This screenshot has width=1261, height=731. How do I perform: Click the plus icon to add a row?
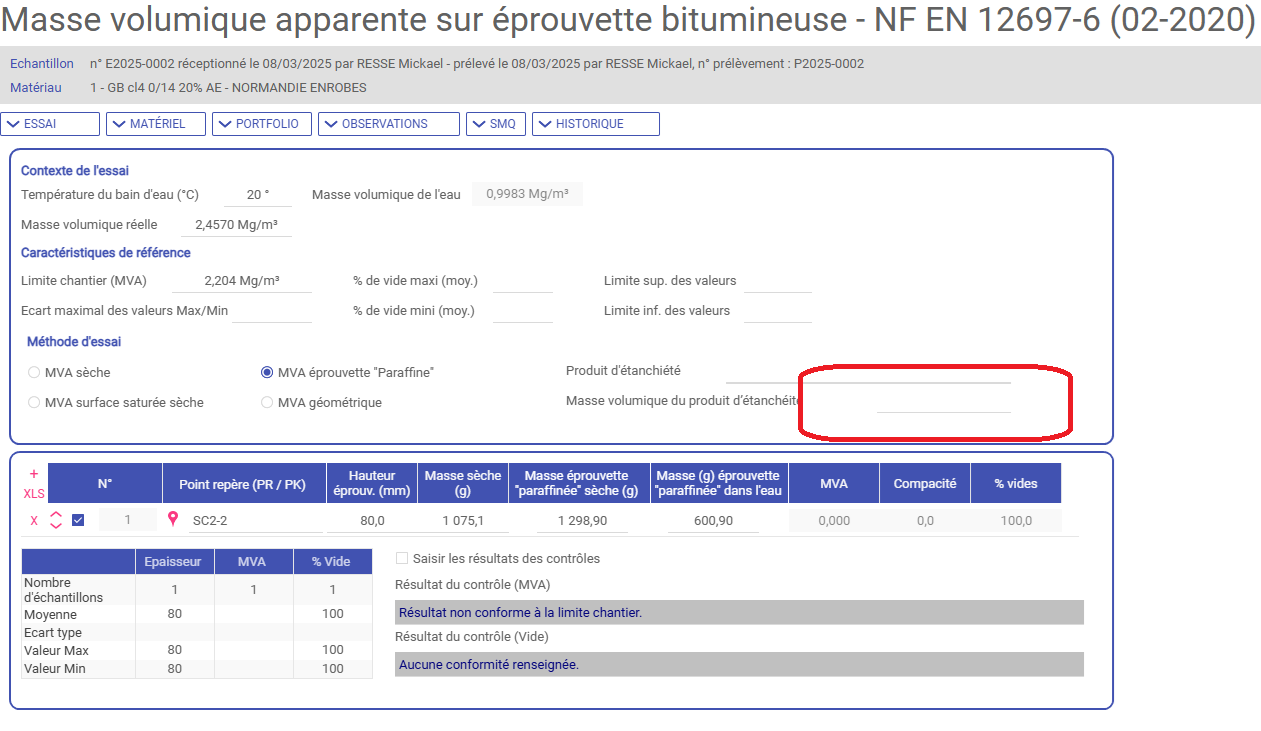point(33,474)
